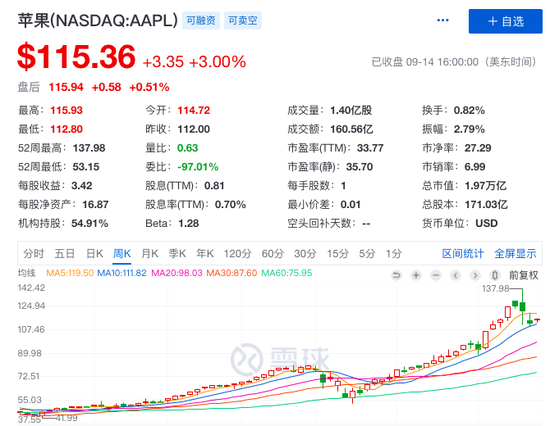Click the 142.42 price axis label
Image resolution: width=550 pixels, height=426 pixels.
tap(31, 288)
